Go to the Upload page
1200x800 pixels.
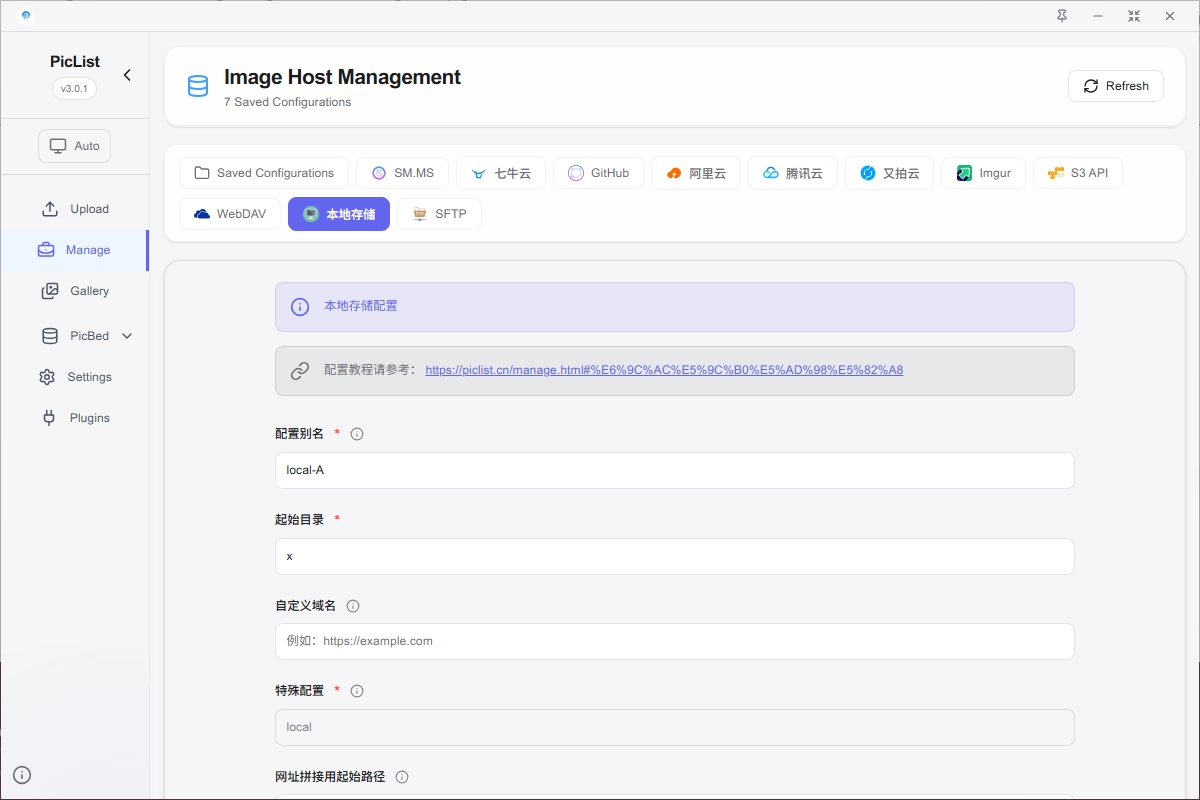tap(75, 209)
